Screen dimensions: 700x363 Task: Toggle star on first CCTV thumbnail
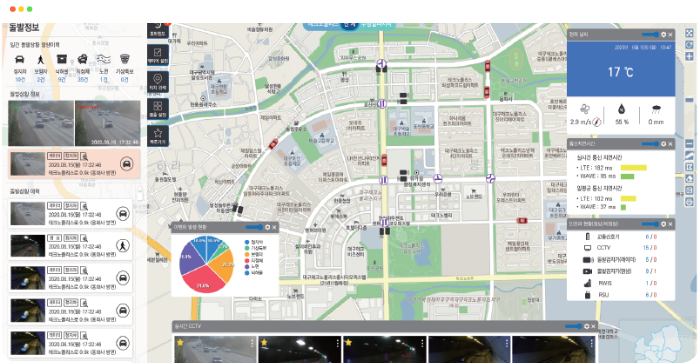180,342
